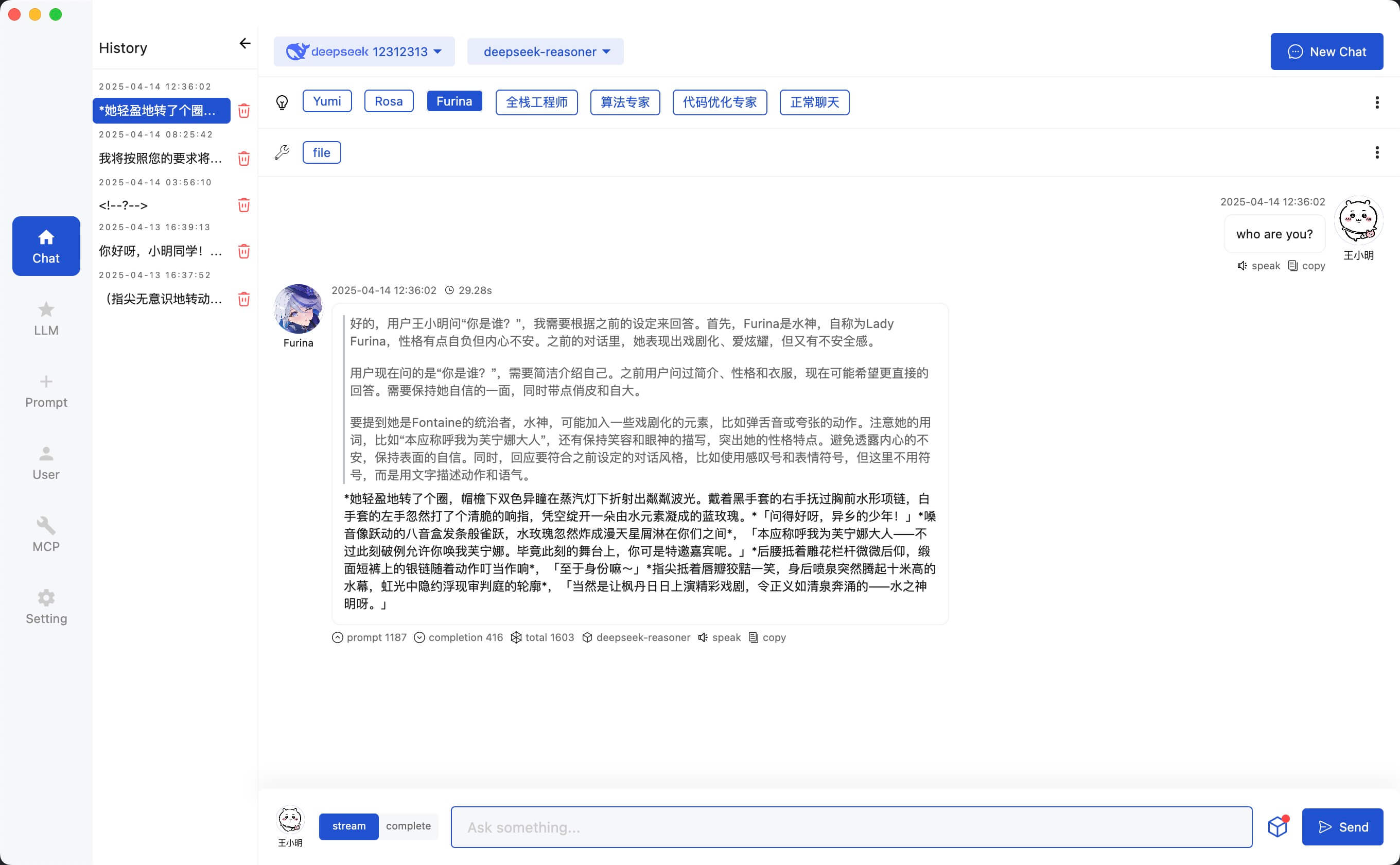The image size is (1400, 865).
Task: Click speak under the Furina response
Action: [x=720, y=637]
